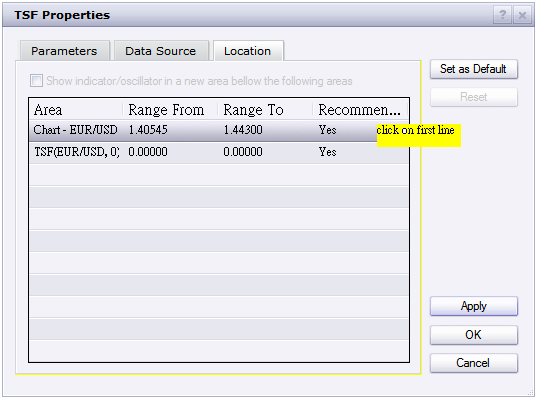Click the 0.00000 value under Range To
Image resolution: width=537 pixels, height=399 pixels.
[x=243, y=152]
